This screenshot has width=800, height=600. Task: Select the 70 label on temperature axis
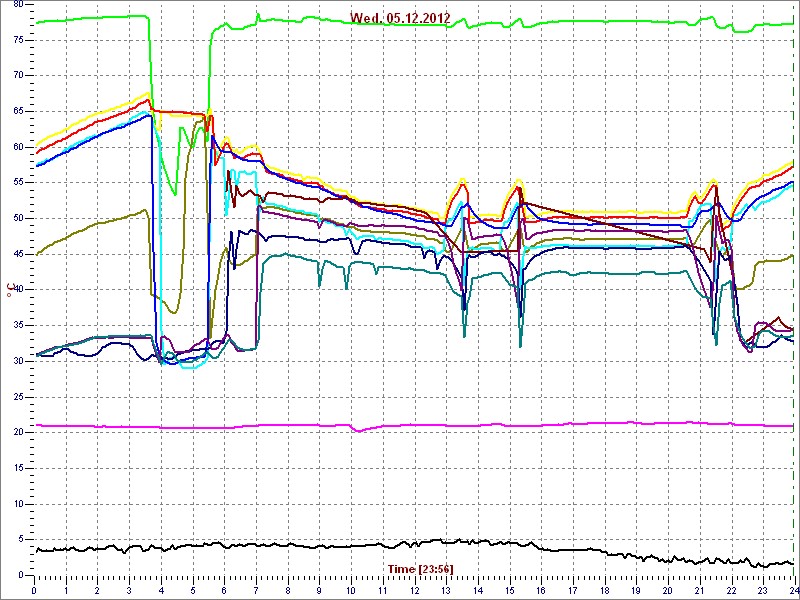click(x=17, y=76)
